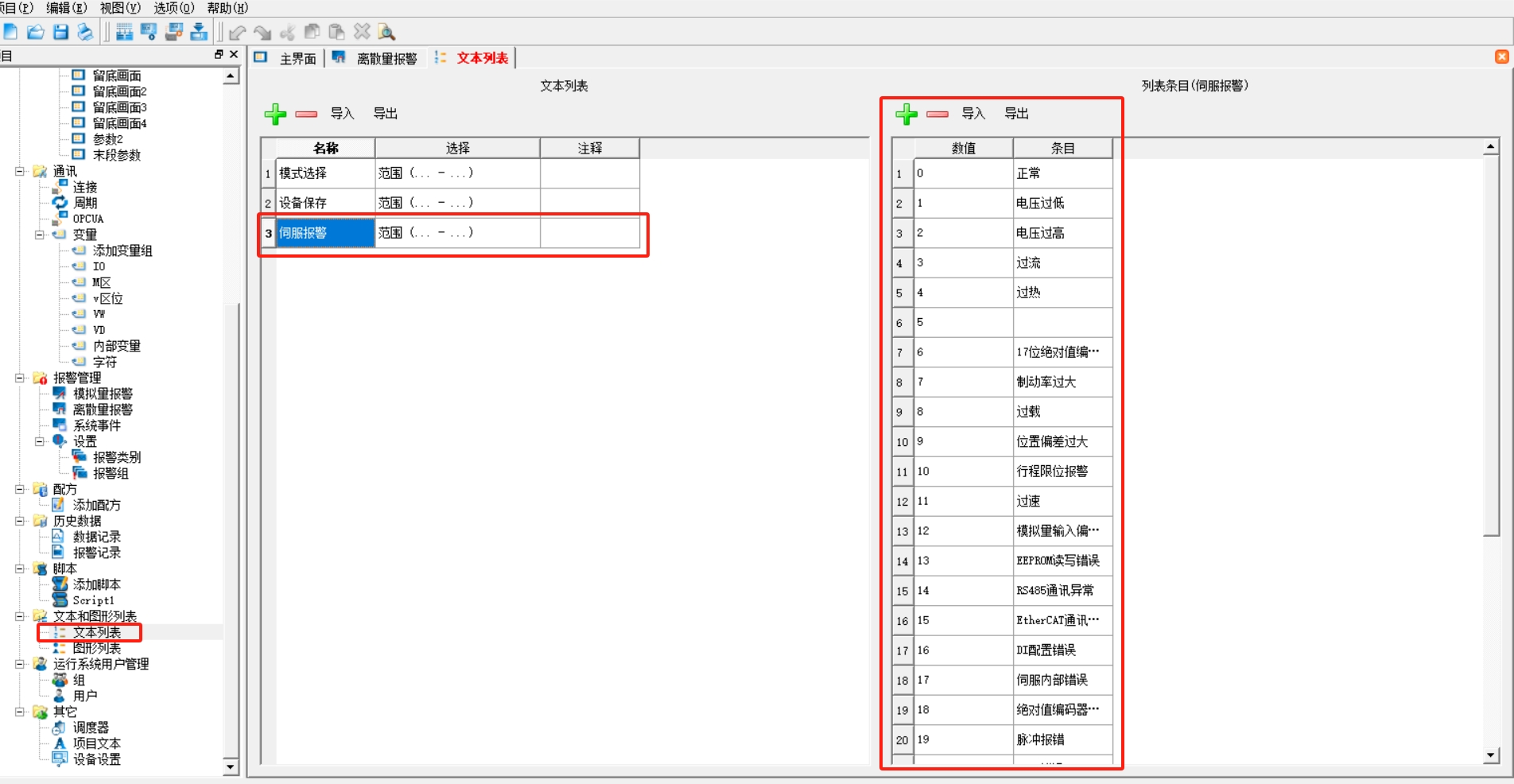Float the project panel with restore icon
The width and height of the screenshot is (1514, 784).
coord(219,54)
